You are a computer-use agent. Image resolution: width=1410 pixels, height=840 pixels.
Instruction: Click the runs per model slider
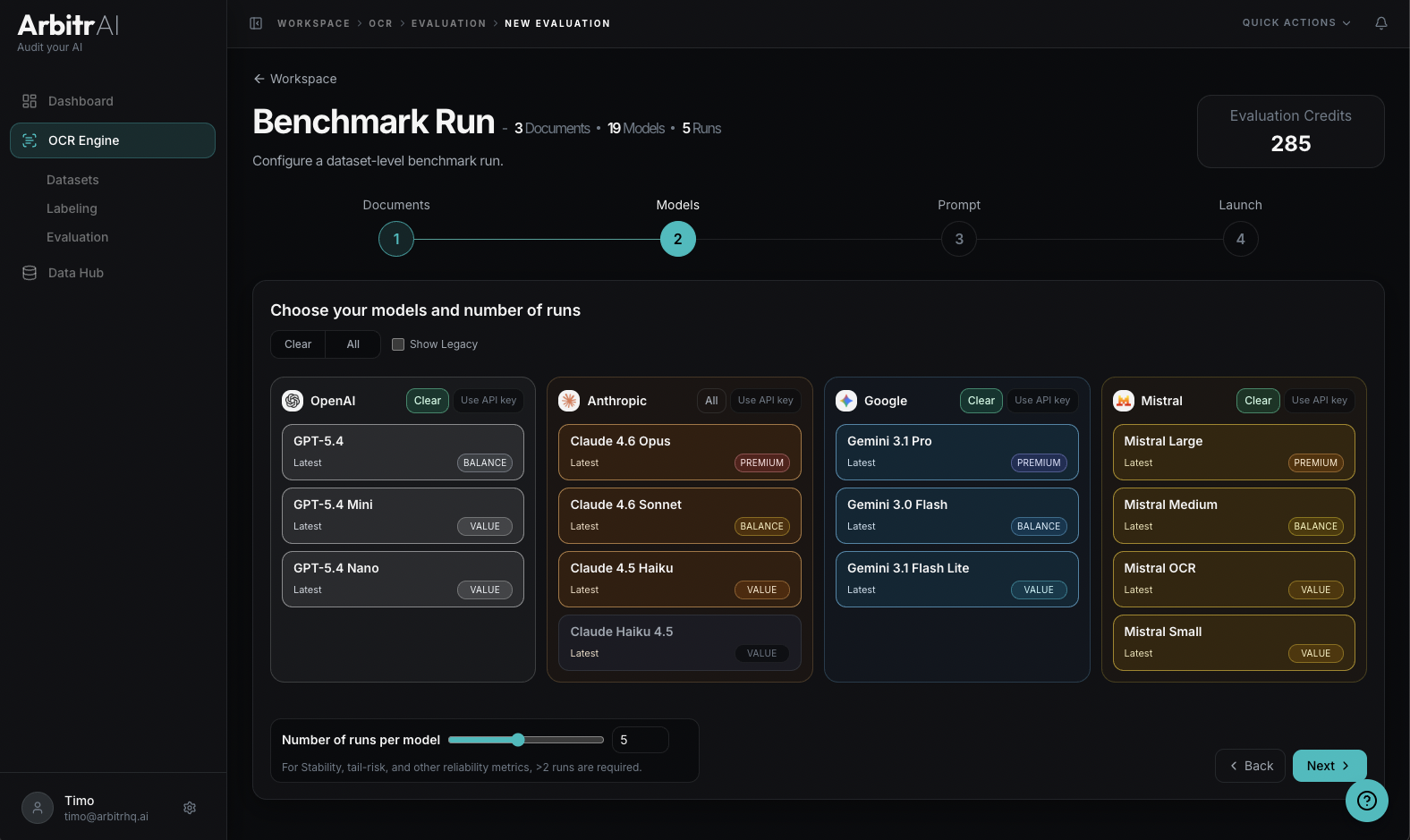tap(526, 740)
